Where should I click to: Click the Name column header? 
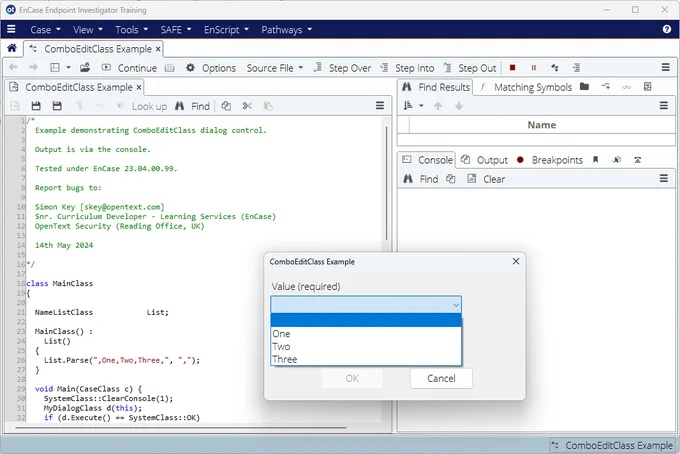tap(542, 125)
